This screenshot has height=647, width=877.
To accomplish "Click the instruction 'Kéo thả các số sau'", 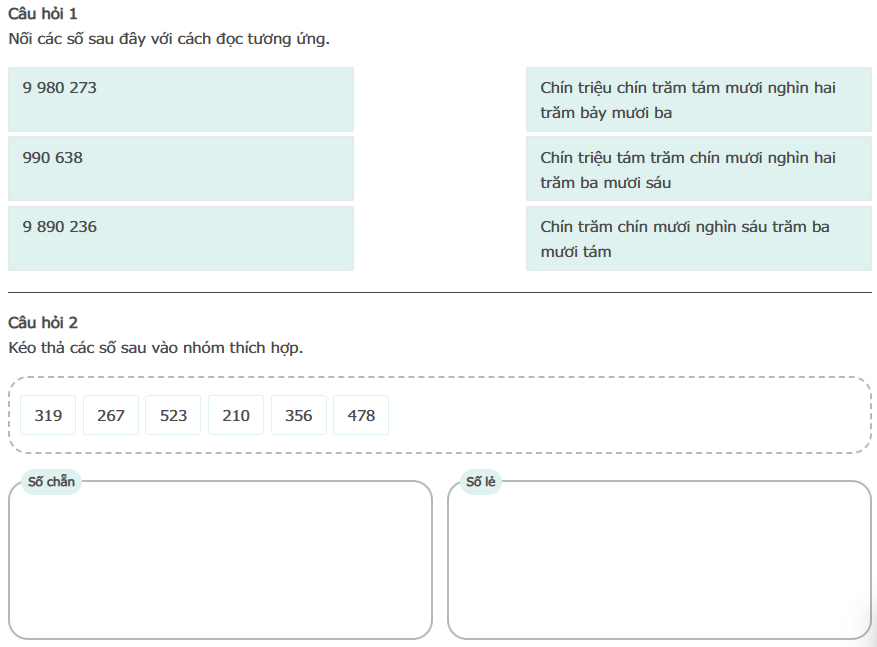I will tap(155, 348).
